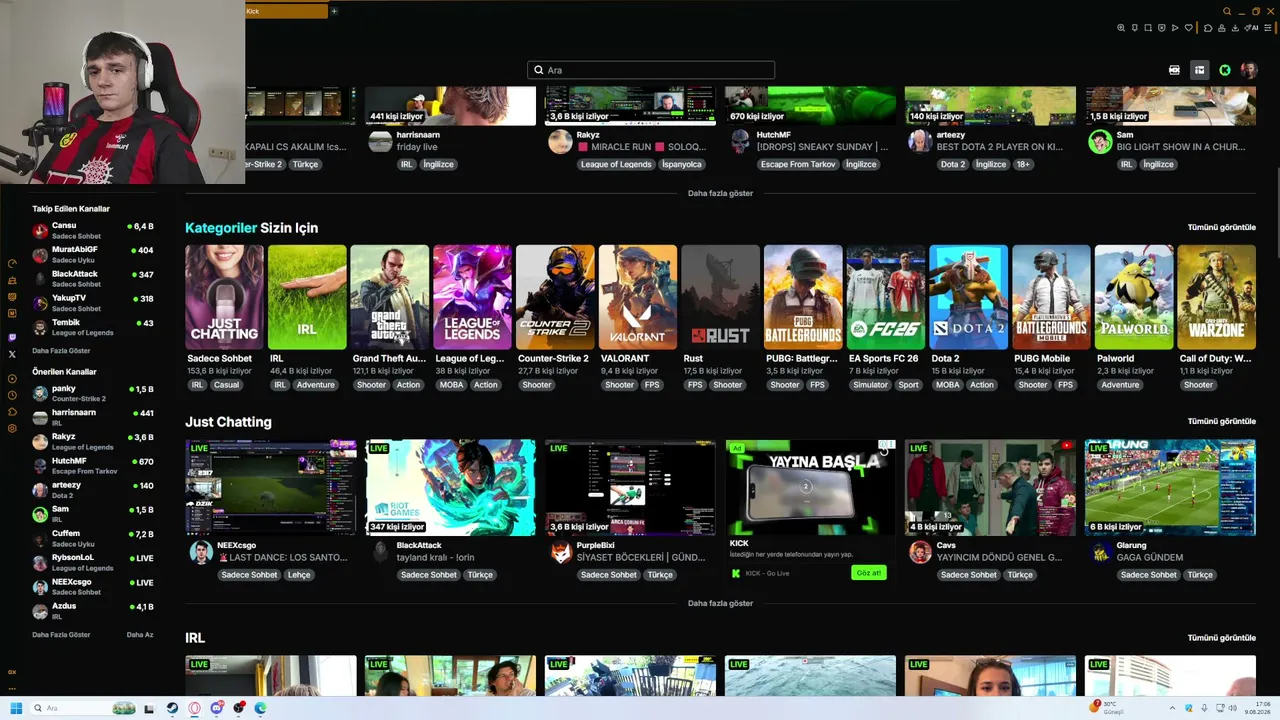Open BlackAttack in followed channels list
The height and width of the screenshot is (720, 1280).
pyautogui.click(x=93, y=278)
